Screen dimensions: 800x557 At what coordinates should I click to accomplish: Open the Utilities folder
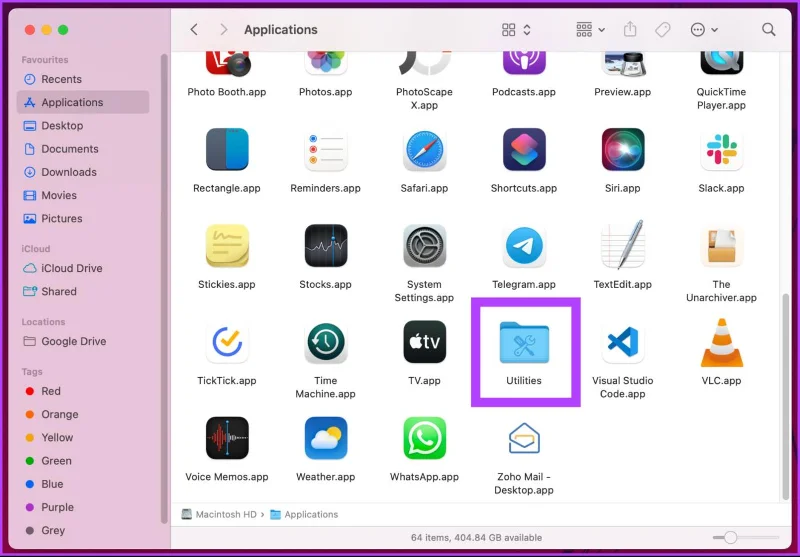point(524,343)
